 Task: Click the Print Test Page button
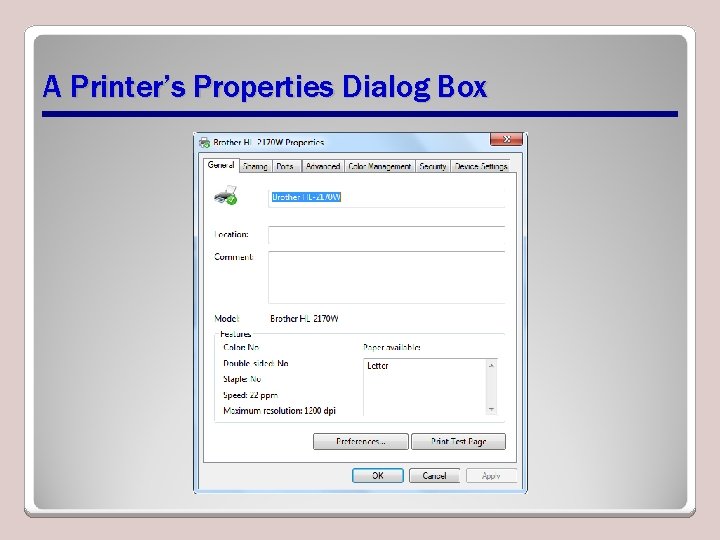(458, 442)
